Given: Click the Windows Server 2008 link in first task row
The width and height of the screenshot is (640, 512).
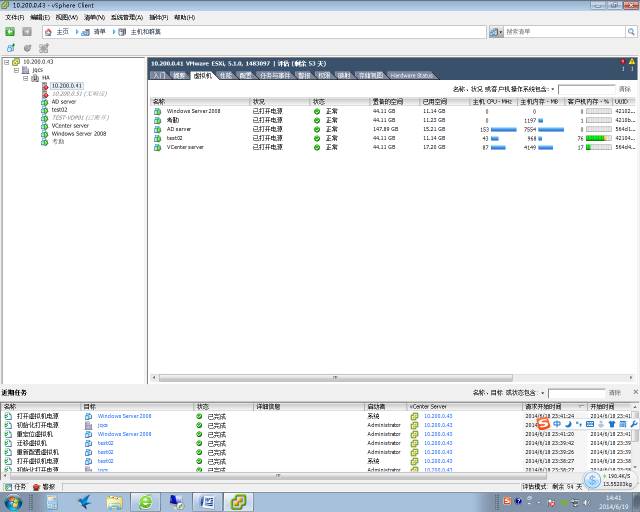Looking at the screenshot, I should [124, 416].
